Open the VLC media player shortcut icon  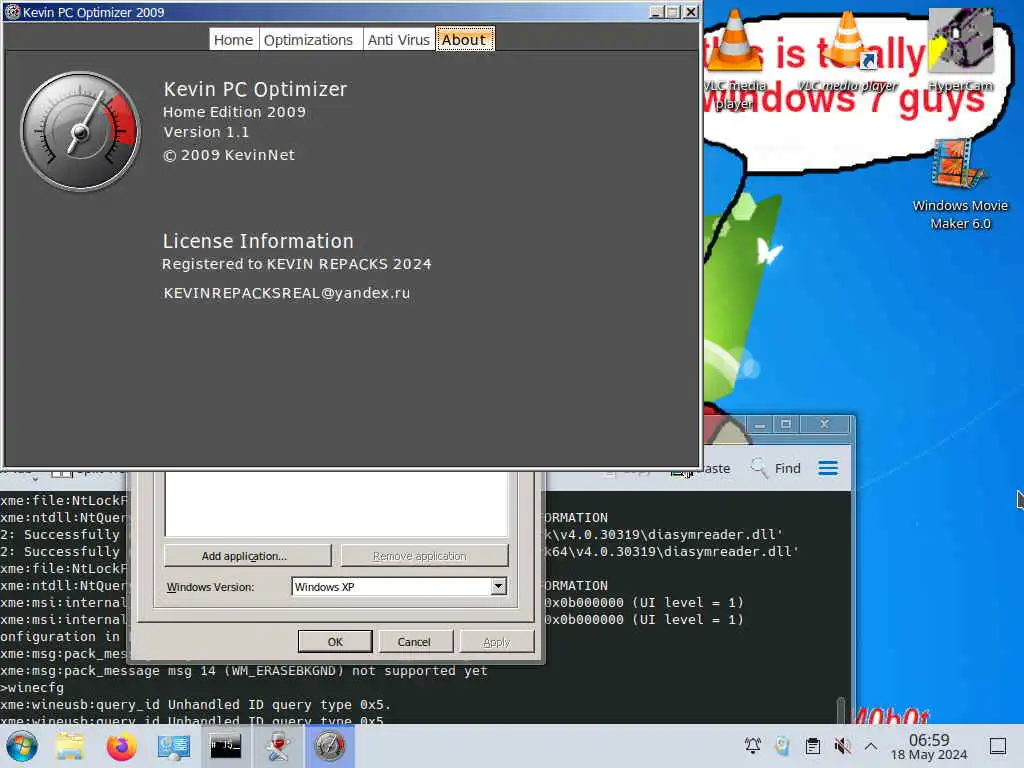848,51
